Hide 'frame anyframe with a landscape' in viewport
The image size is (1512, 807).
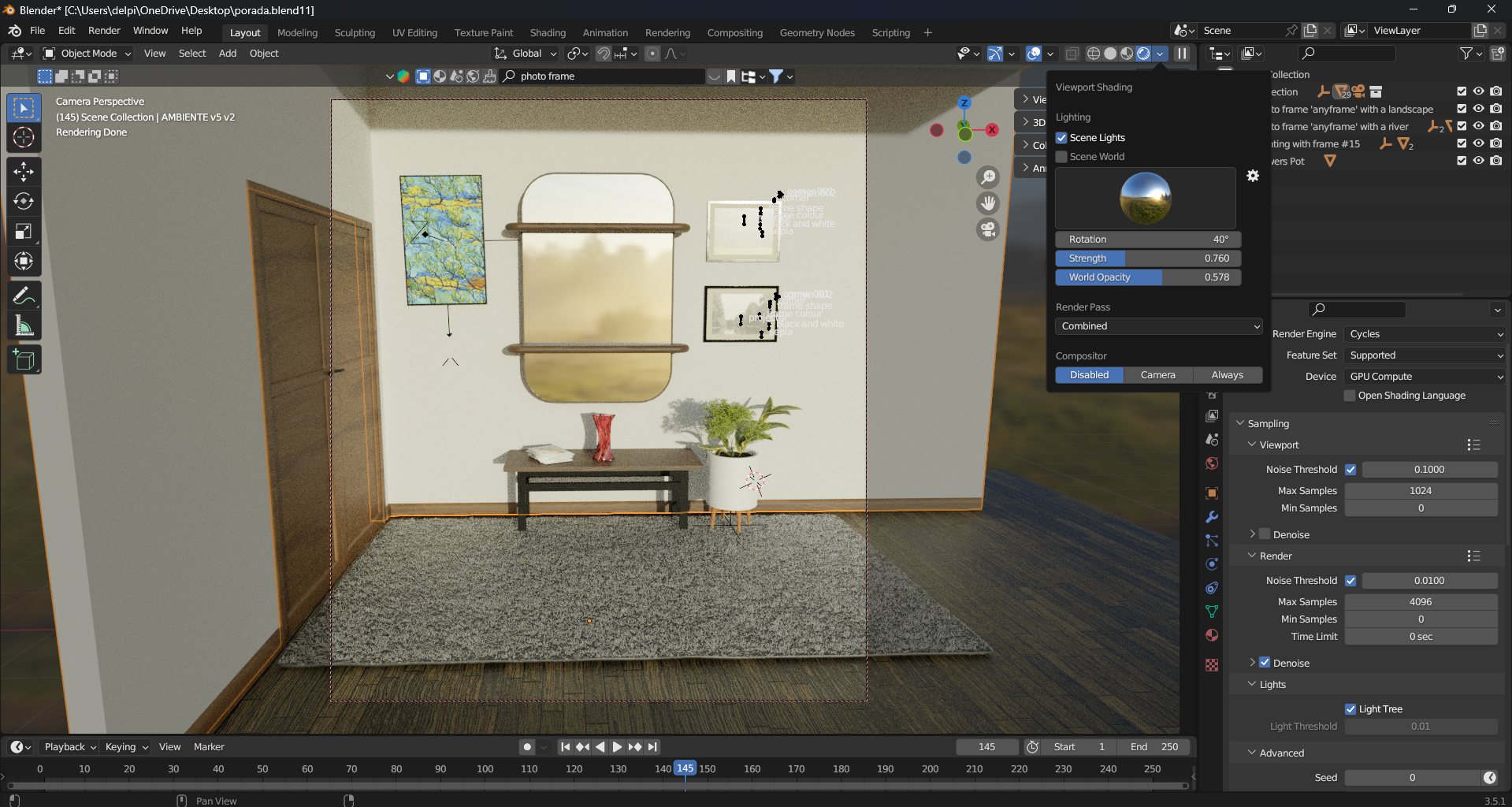(1479, 109)
